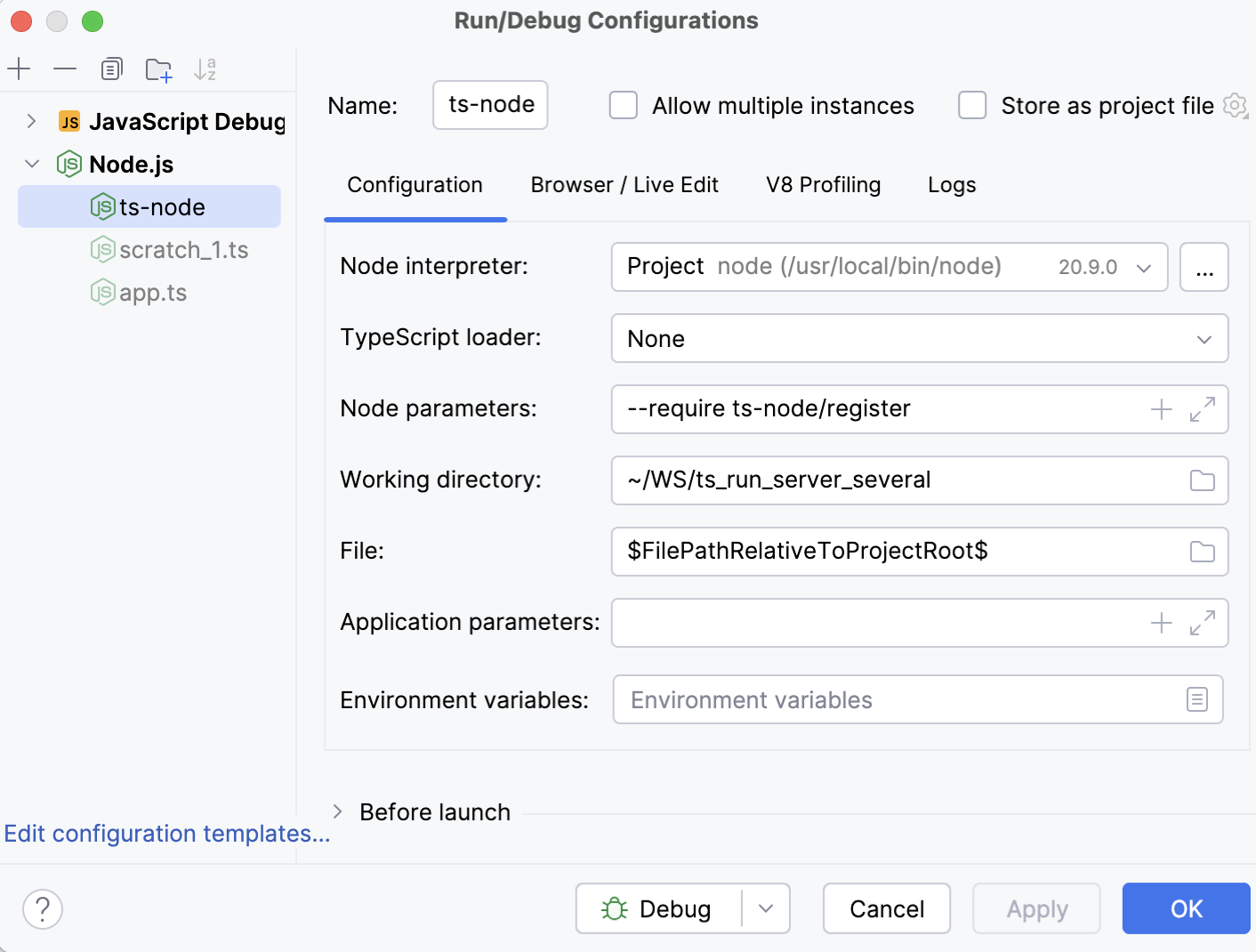Open the Browser / Live Edit tab

click(624, 185)
